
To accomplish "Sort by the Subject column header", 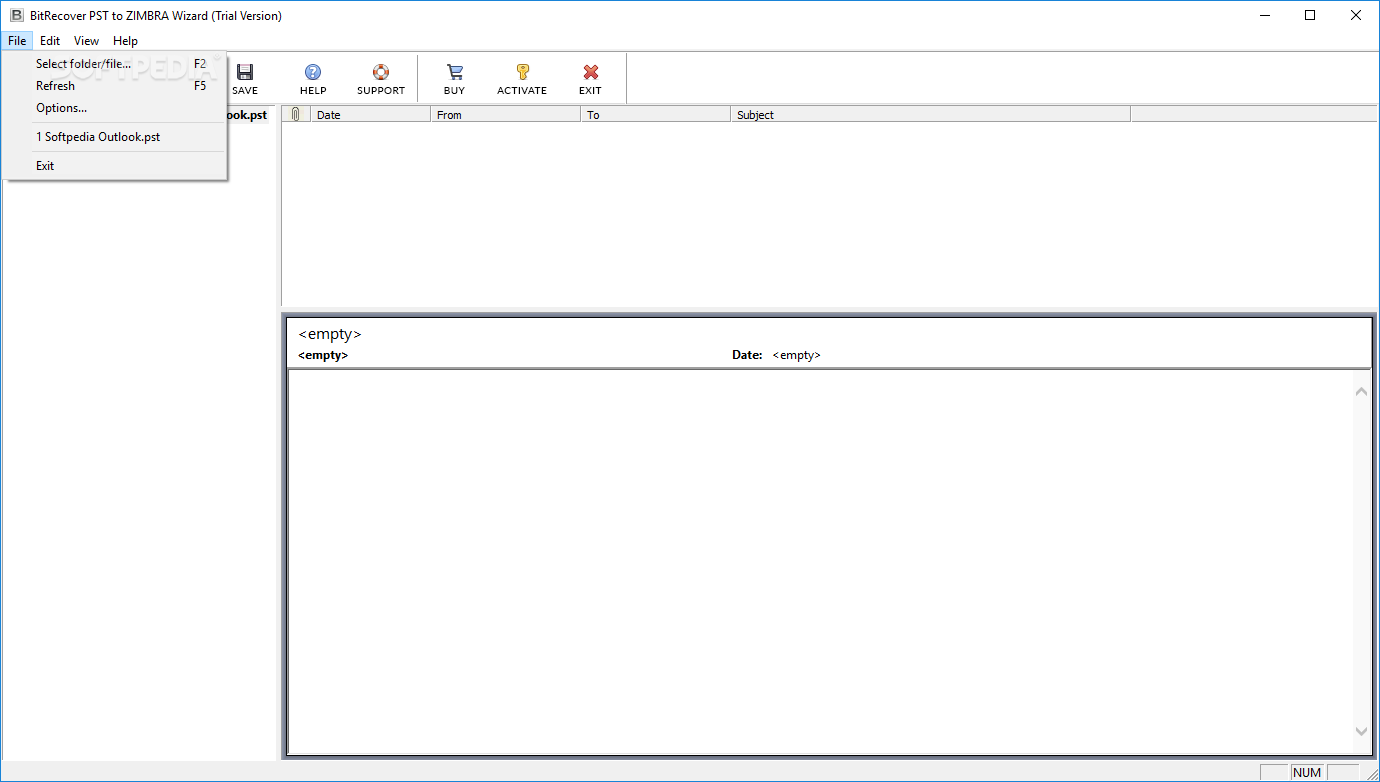I will click(x=930, y=115).
